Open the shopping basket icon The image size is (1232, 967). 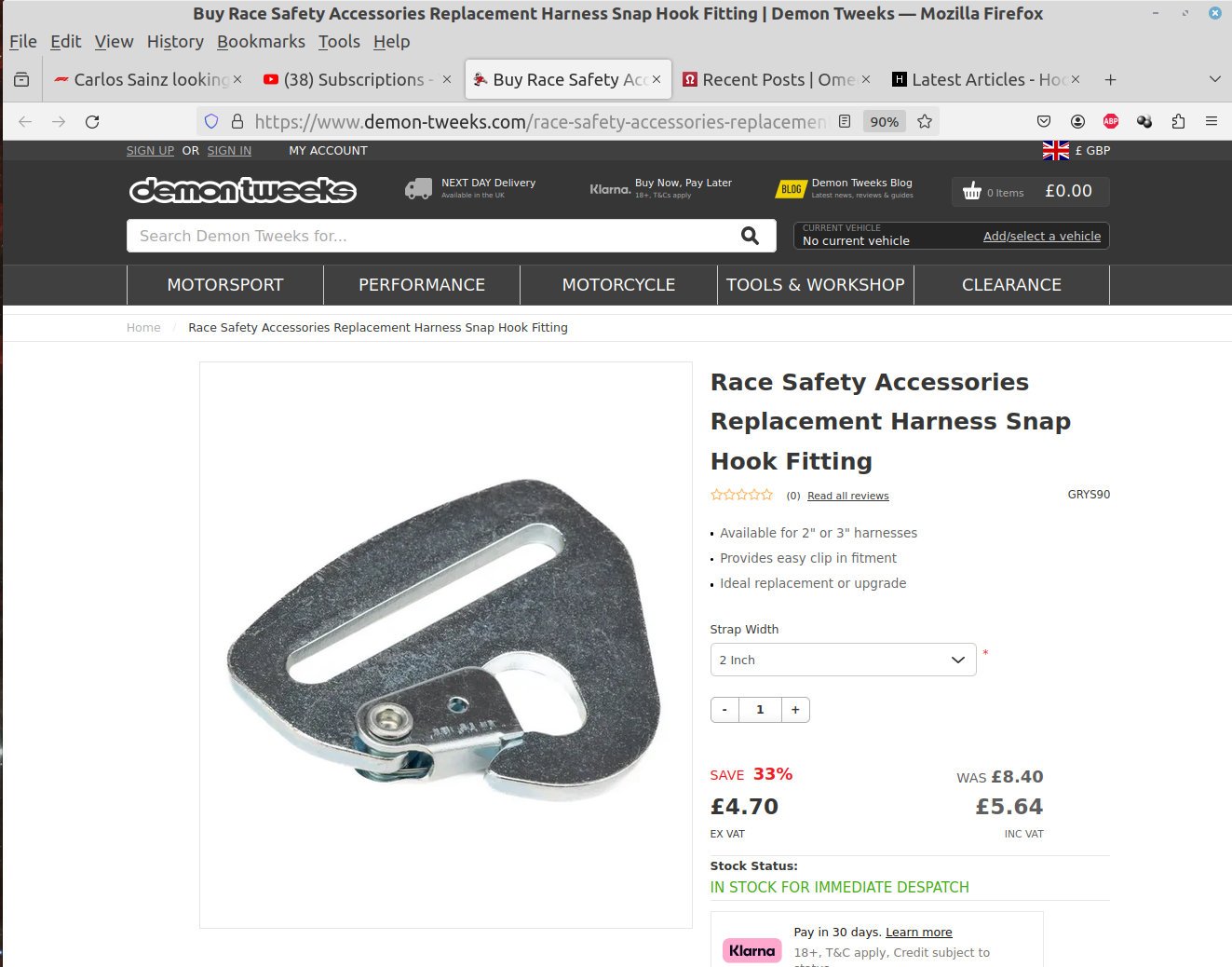972,191
